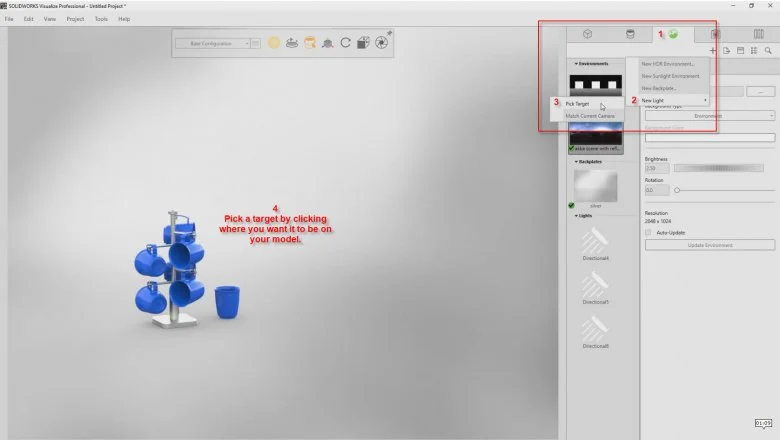Open the View menu
This screenshot has width=780, height=440.
(50, 19)
